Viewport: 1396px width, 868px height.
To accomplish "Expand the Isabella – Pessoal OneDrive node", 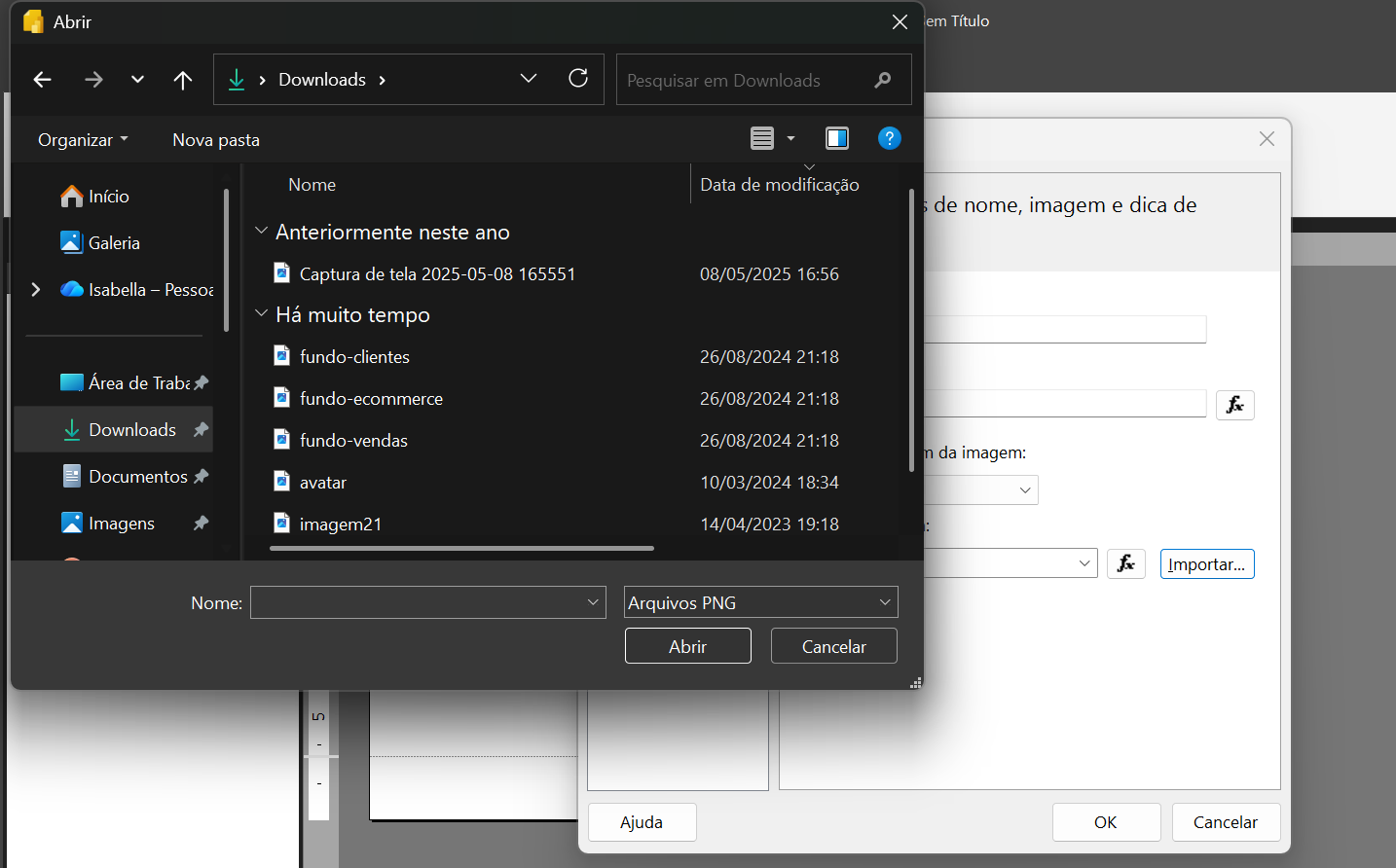I will coord(36,290).
